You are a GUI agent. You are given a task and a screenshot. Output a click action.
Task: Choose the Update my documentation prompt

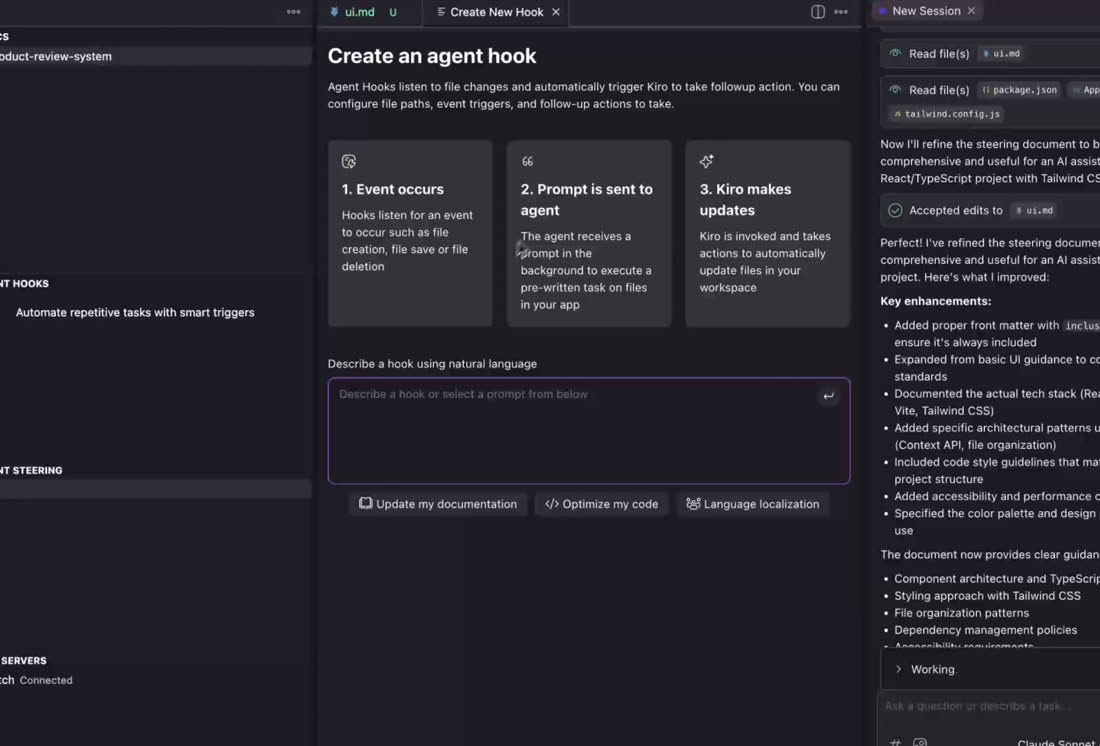(x=438, y=504)
